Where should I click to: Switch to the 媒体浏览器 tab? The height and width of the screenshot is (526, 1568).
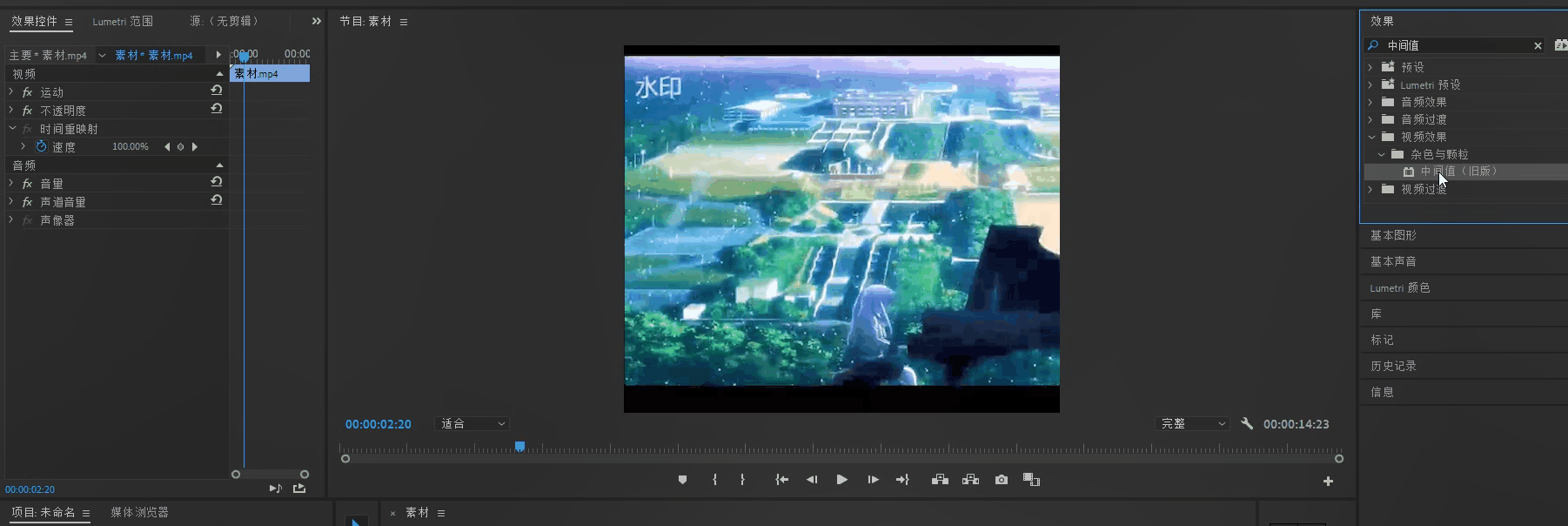pos(139,512)
